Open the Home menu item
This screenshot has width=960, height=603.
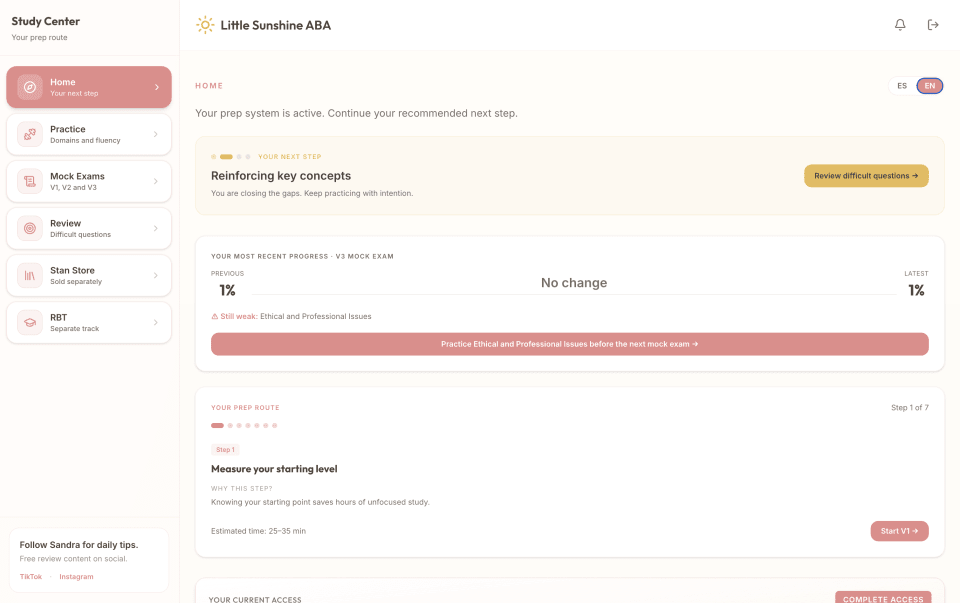[x=89, y=87]
